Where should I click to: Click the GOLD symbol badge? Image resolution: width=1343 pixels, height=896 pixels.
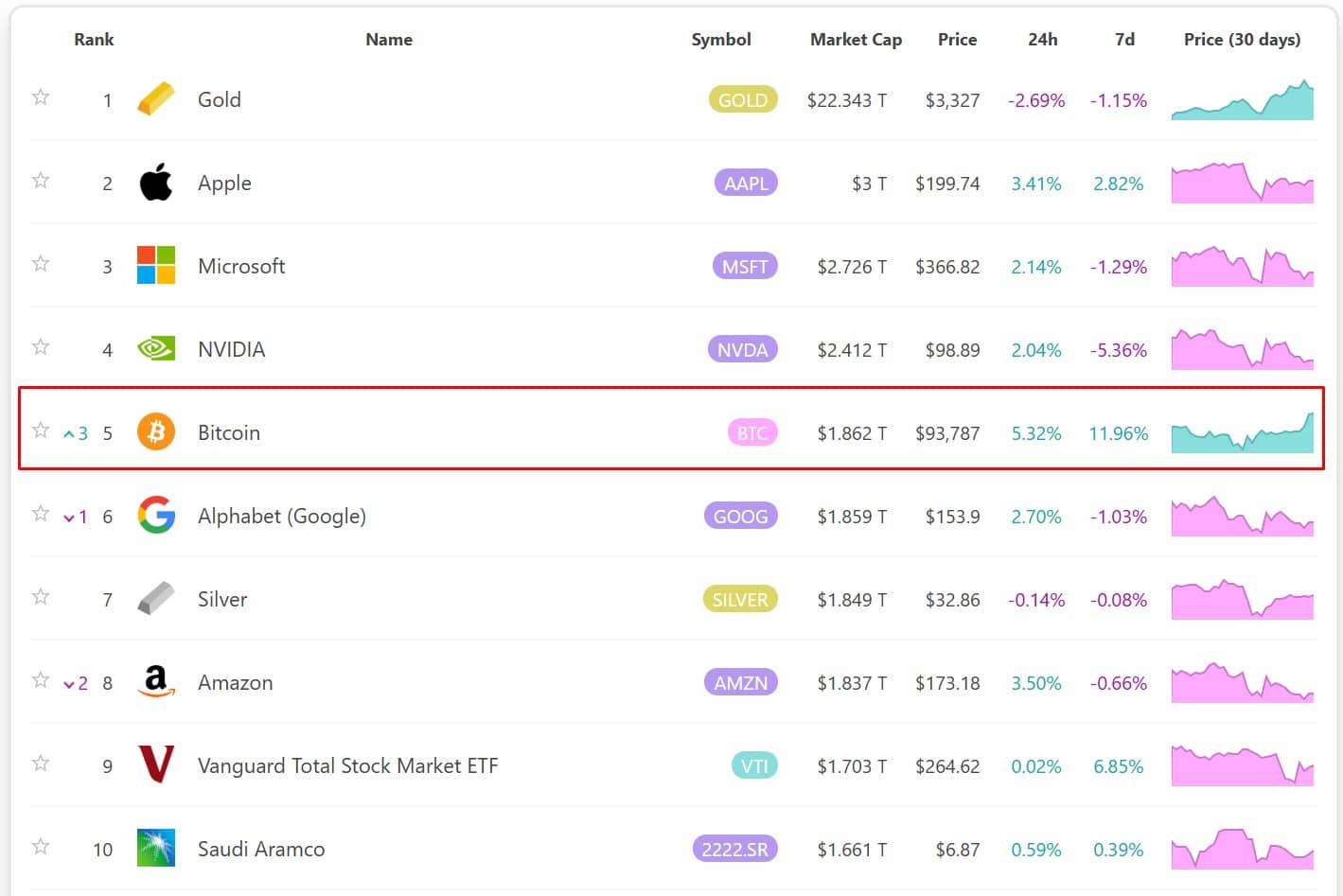[743, 99]
